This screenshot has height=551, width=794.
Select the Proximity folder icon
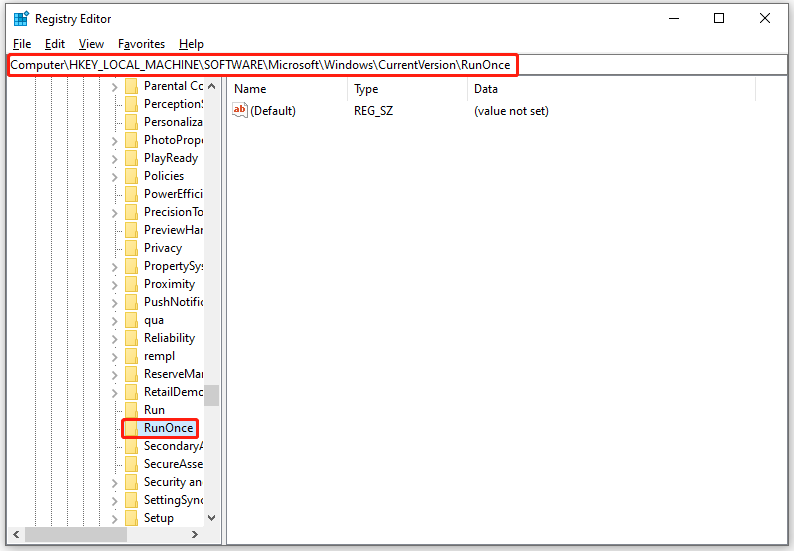131,284
